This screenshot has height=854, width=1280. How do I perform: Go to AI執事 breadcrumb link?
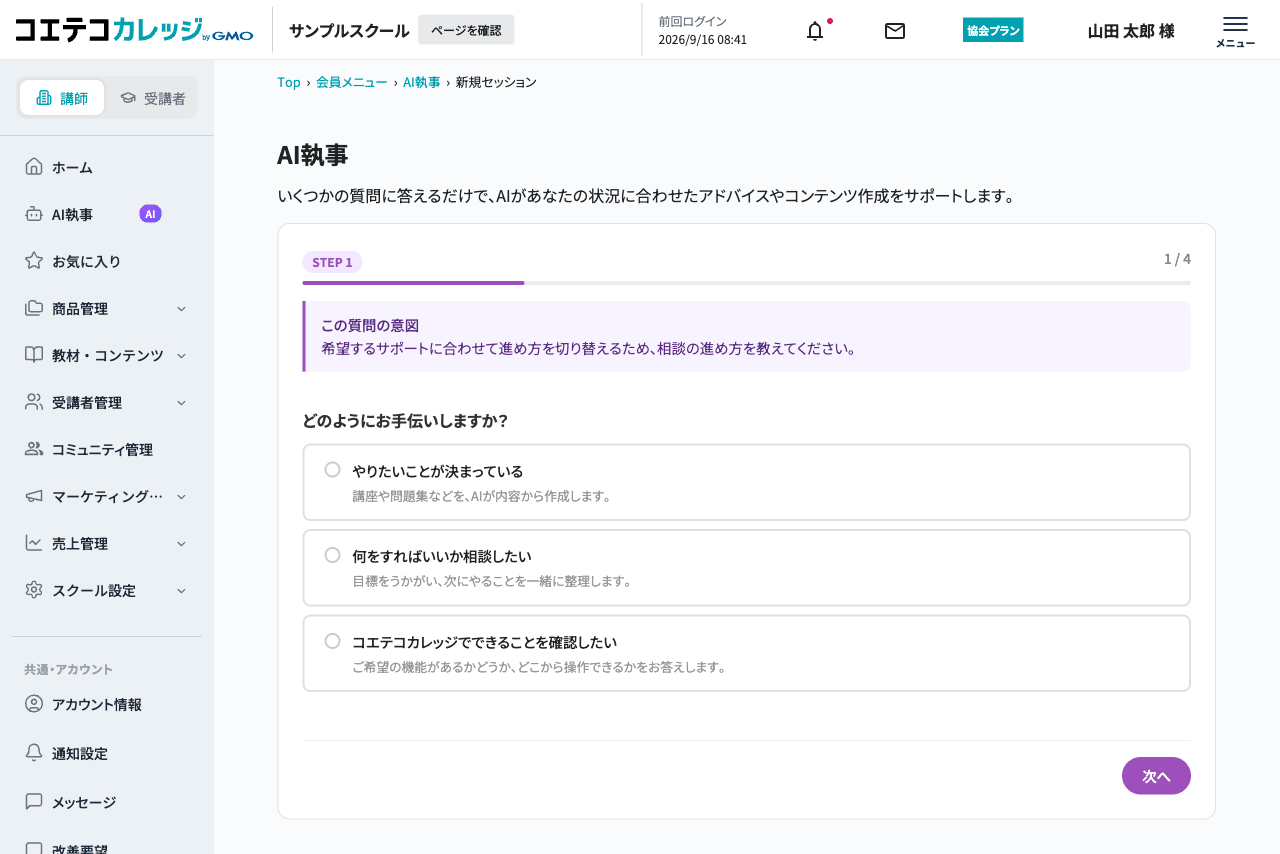pyautogui.click(x=421, y=82)
